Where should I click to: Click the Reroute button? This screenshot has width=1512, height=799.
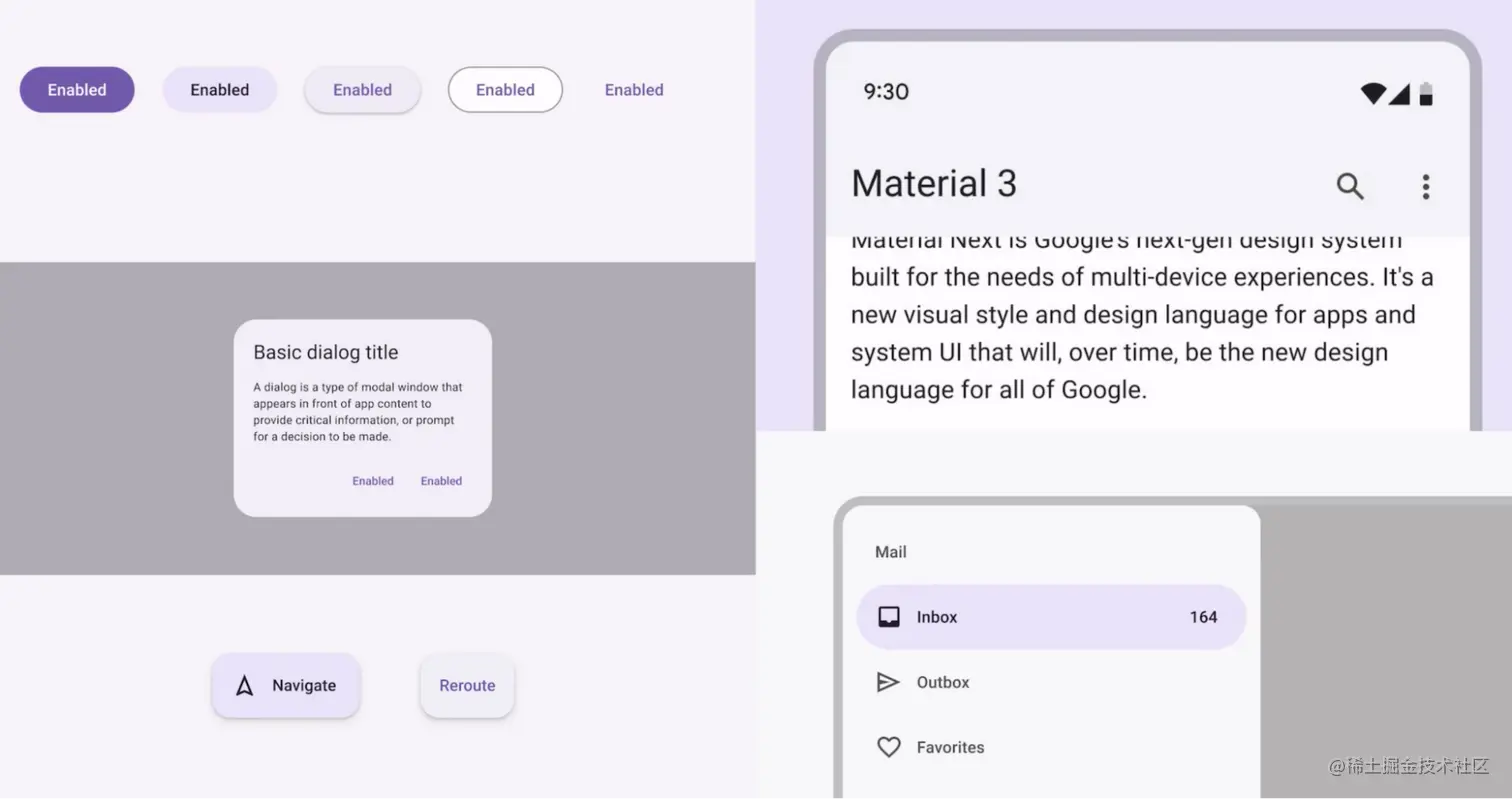tap(467, 686)
